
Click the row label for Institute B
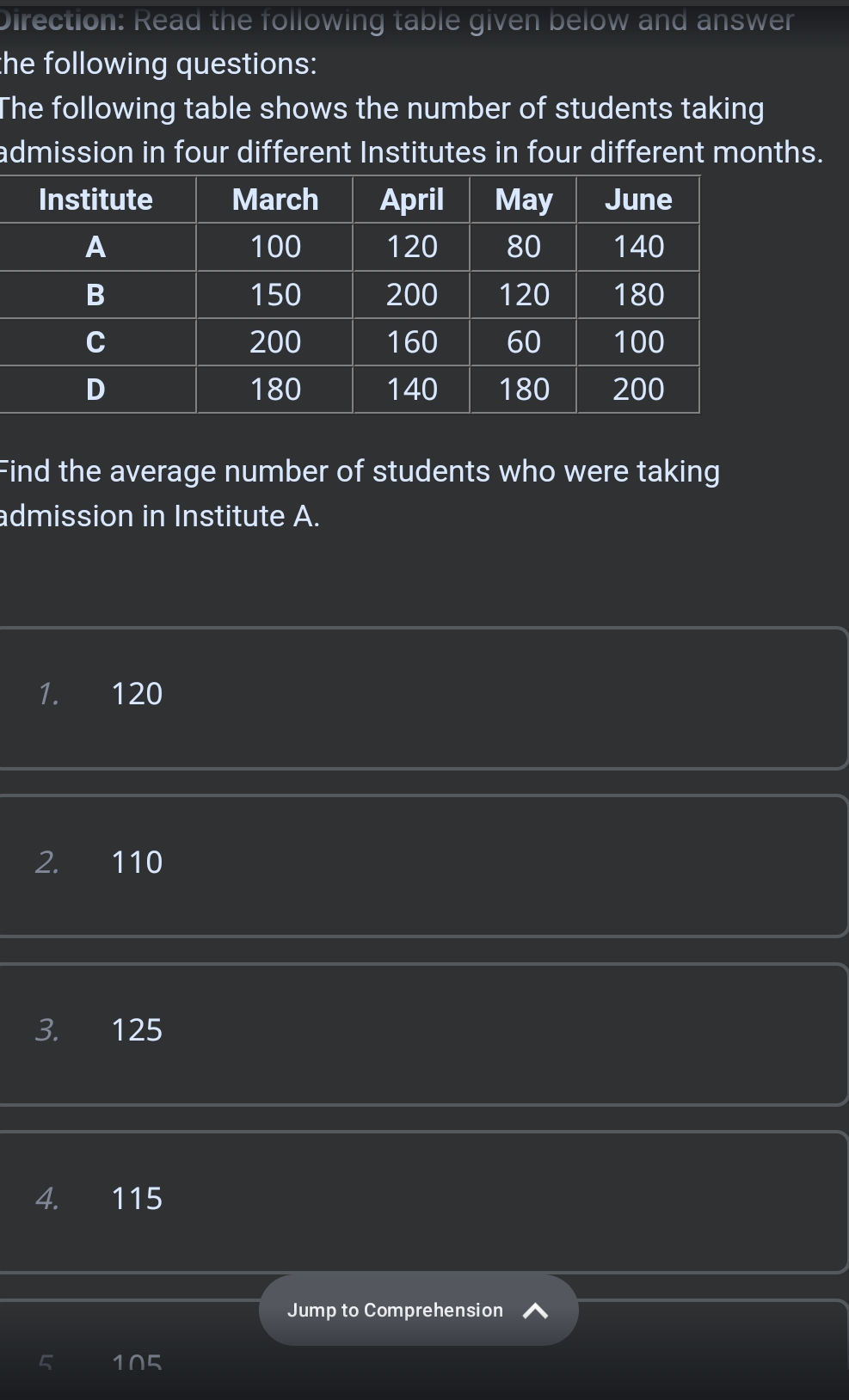pyautogui.click(x=95, y=295)
